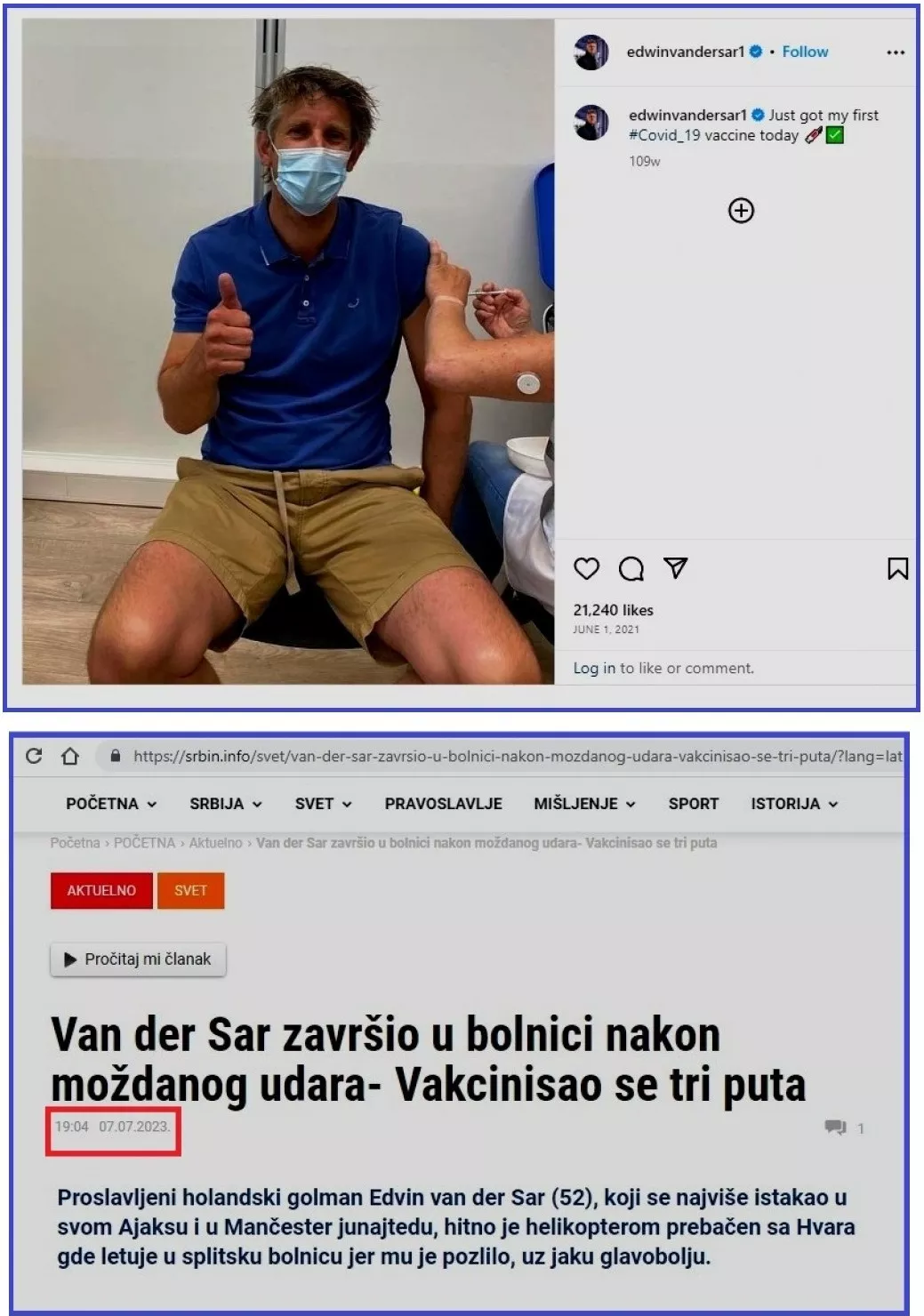Image resolution: width=924 pixels, height=1316 pixels.
Task: Select the red AKTUELNO category tag
Action: (101, 890)
